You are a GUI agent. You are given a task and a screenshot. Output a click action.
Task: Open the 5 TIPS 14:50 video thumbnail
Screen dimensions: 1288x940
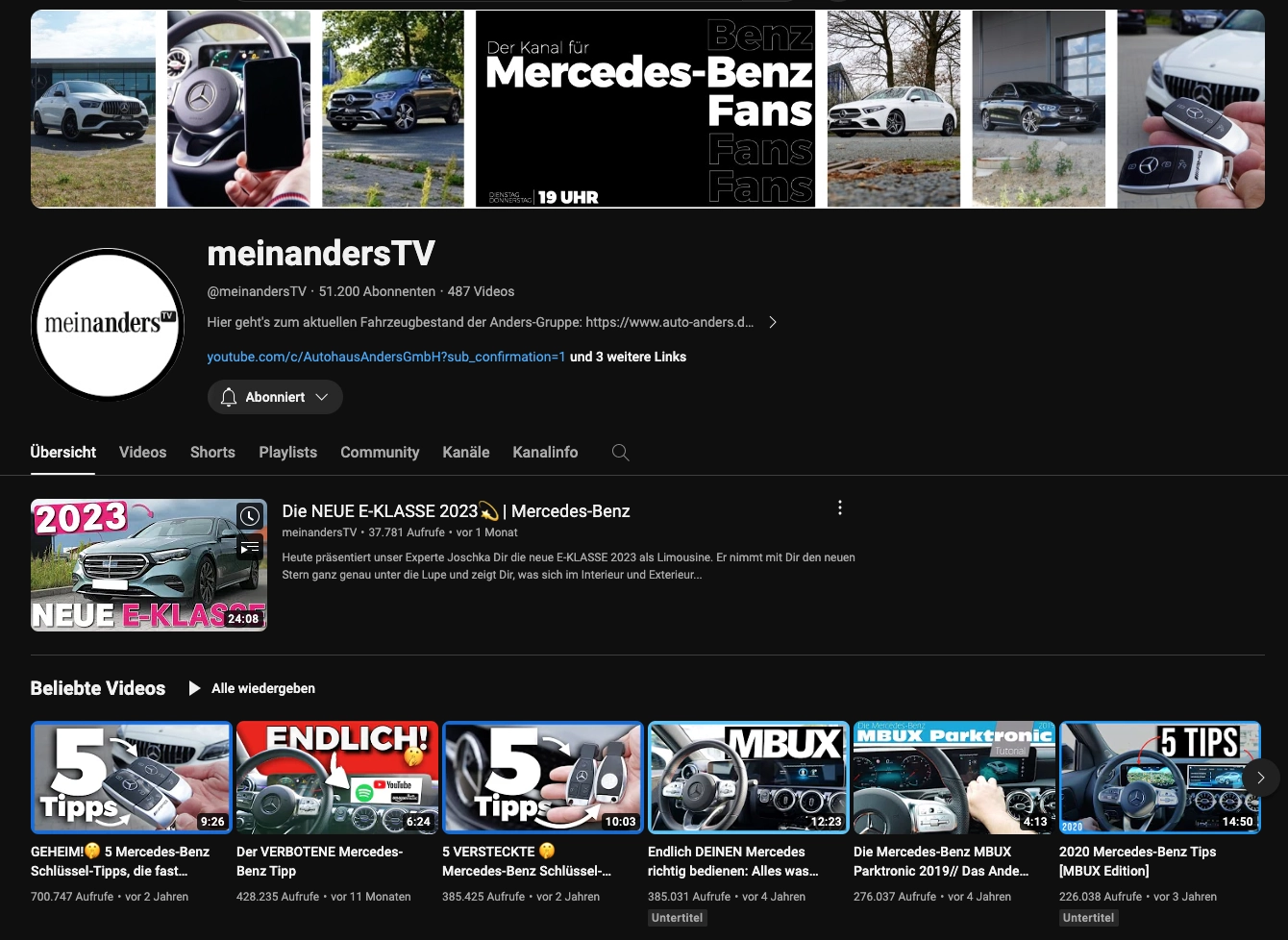click(x=1160, y=778)
